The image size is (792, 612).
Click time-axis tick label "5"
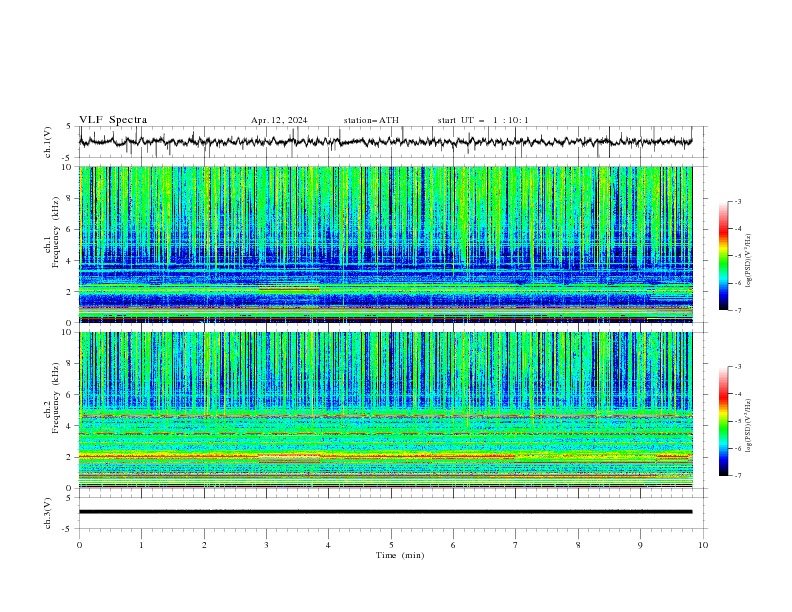click(x=391, y=545)
